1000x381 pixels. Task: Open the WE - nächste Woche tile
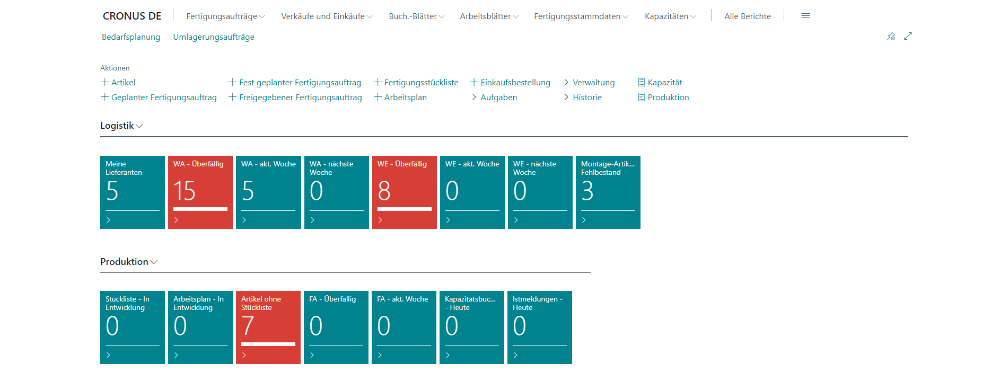pos(540,192)
